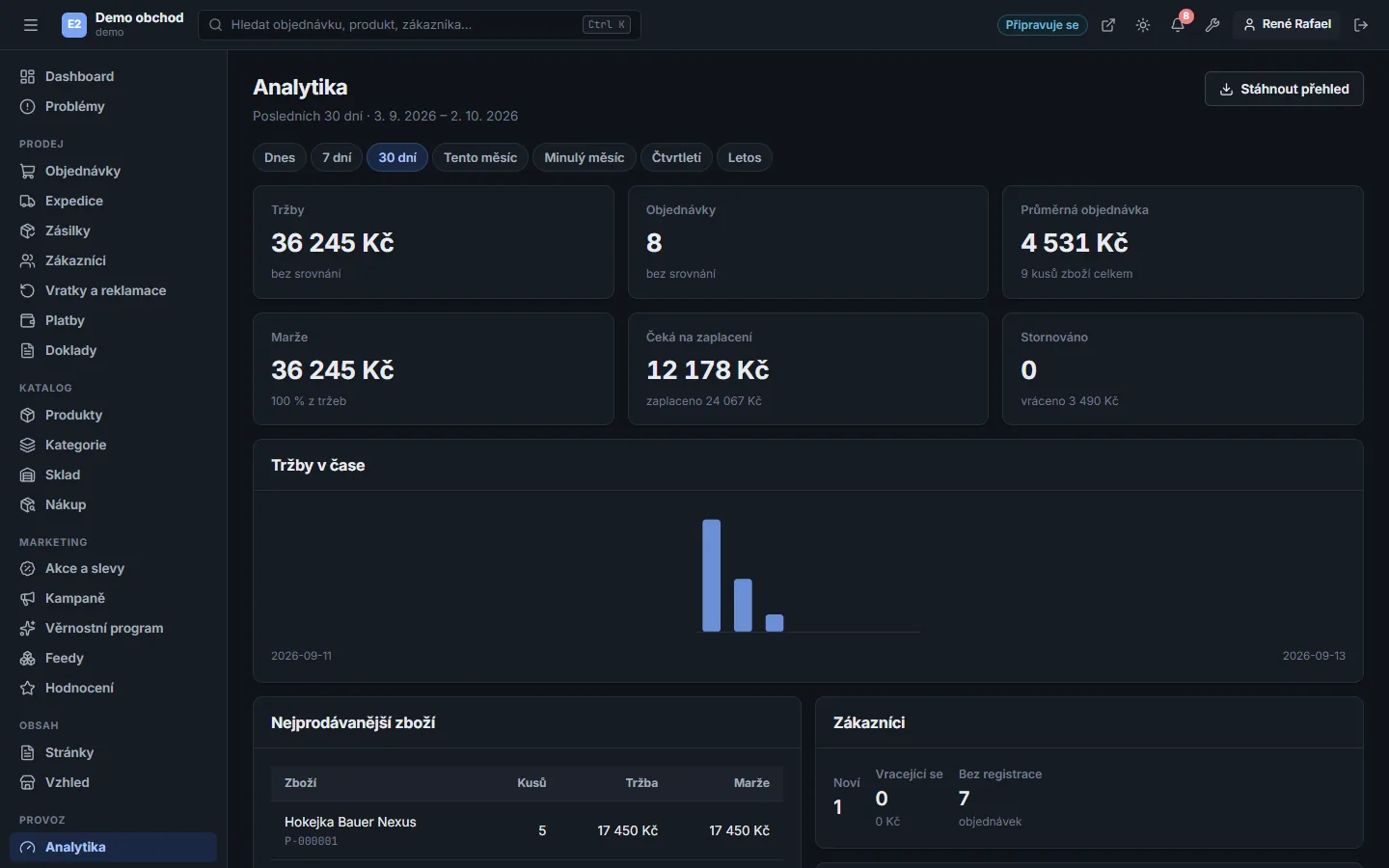The image size is (1389, 868).
Task: Click Marže column header in table
Action: [751, 783]
